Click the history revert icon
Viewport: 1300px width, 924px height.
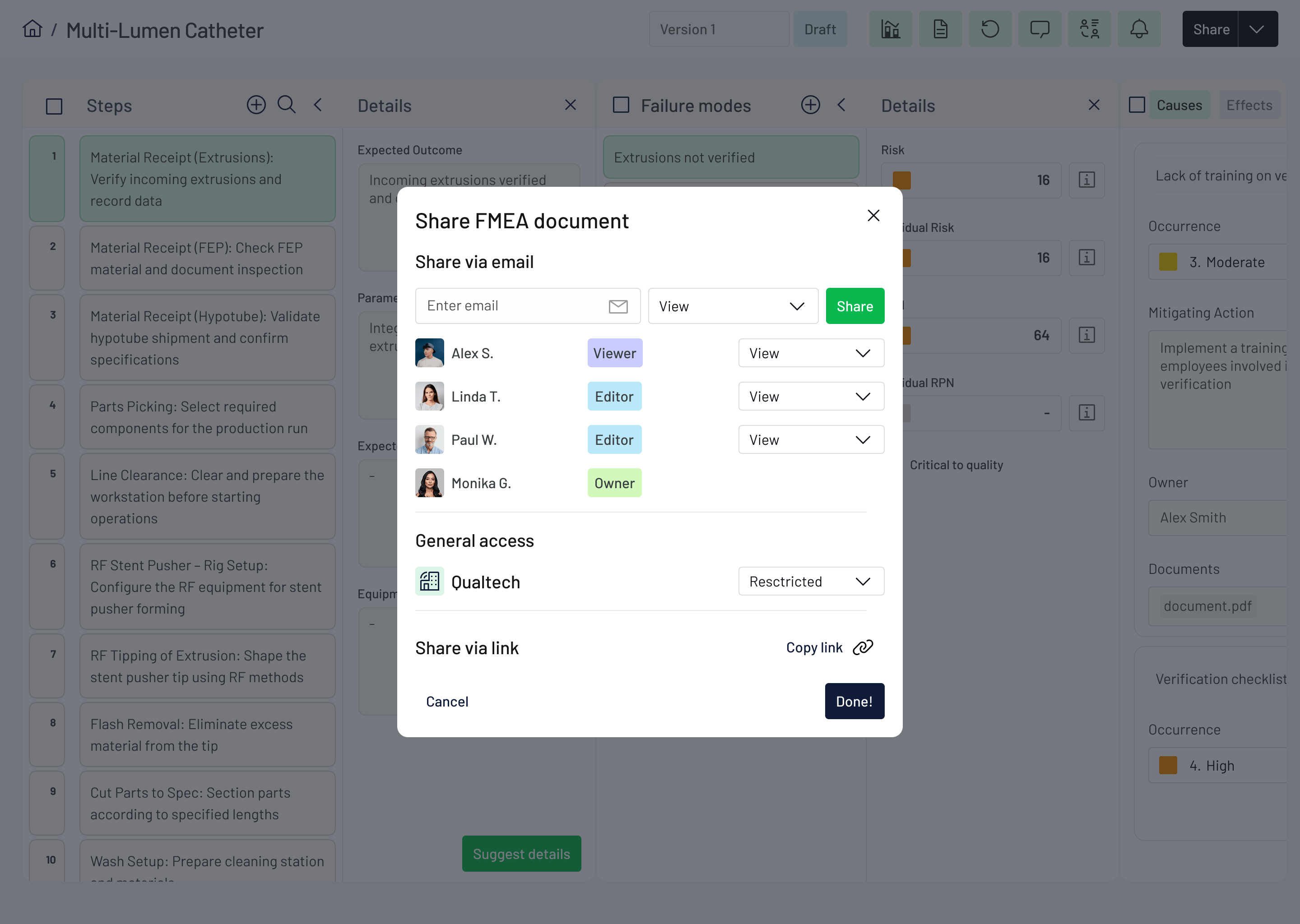pos(990,29)
